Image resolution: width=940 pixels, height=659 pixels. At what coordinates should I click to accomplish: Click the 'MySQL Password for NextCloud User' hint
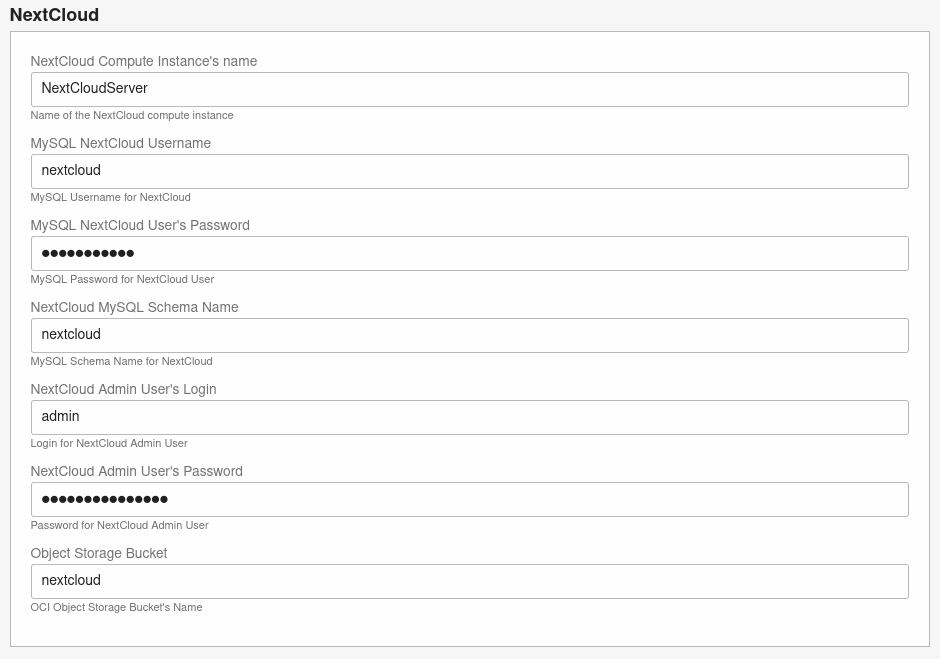pos(122,279)
